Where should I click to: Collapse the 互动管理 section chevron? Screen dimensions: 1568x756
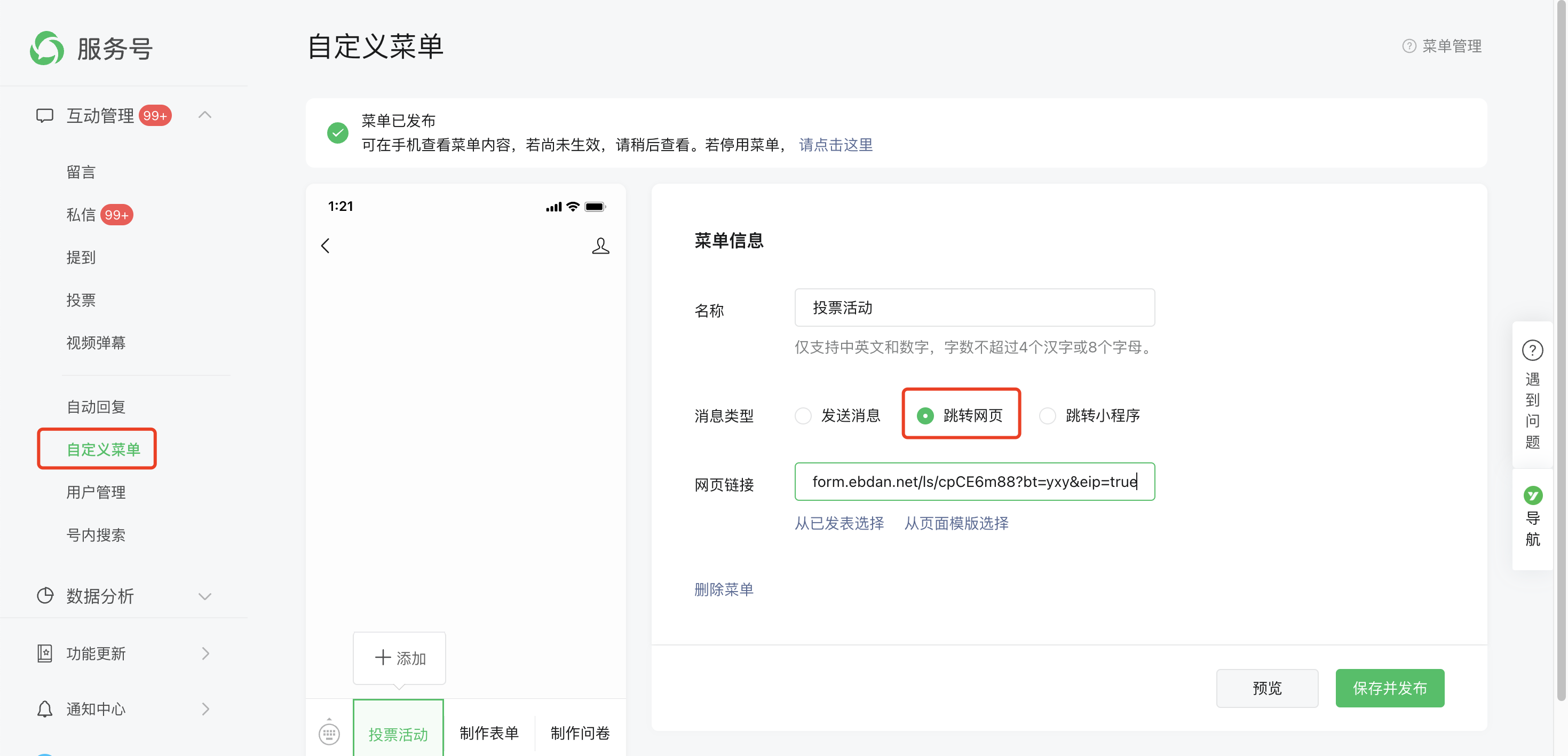tap(205, 115)
